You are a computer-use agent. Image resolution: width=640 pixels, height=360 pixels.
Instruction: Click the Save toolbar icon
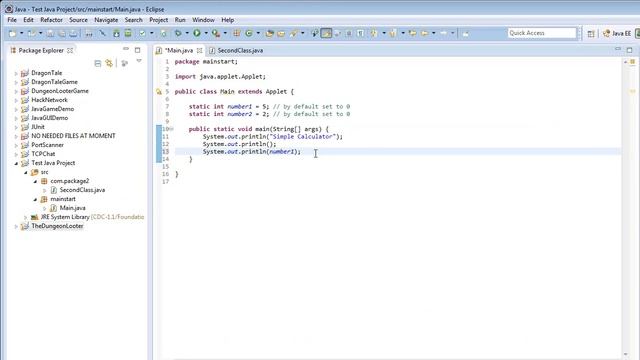tap(50, 33)
